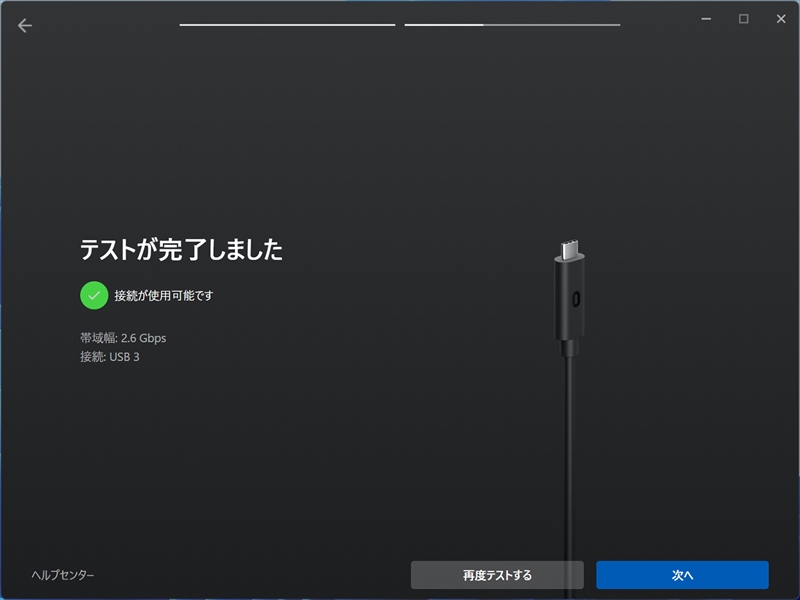Go back using the arrow icon

[x=24, y=26]
